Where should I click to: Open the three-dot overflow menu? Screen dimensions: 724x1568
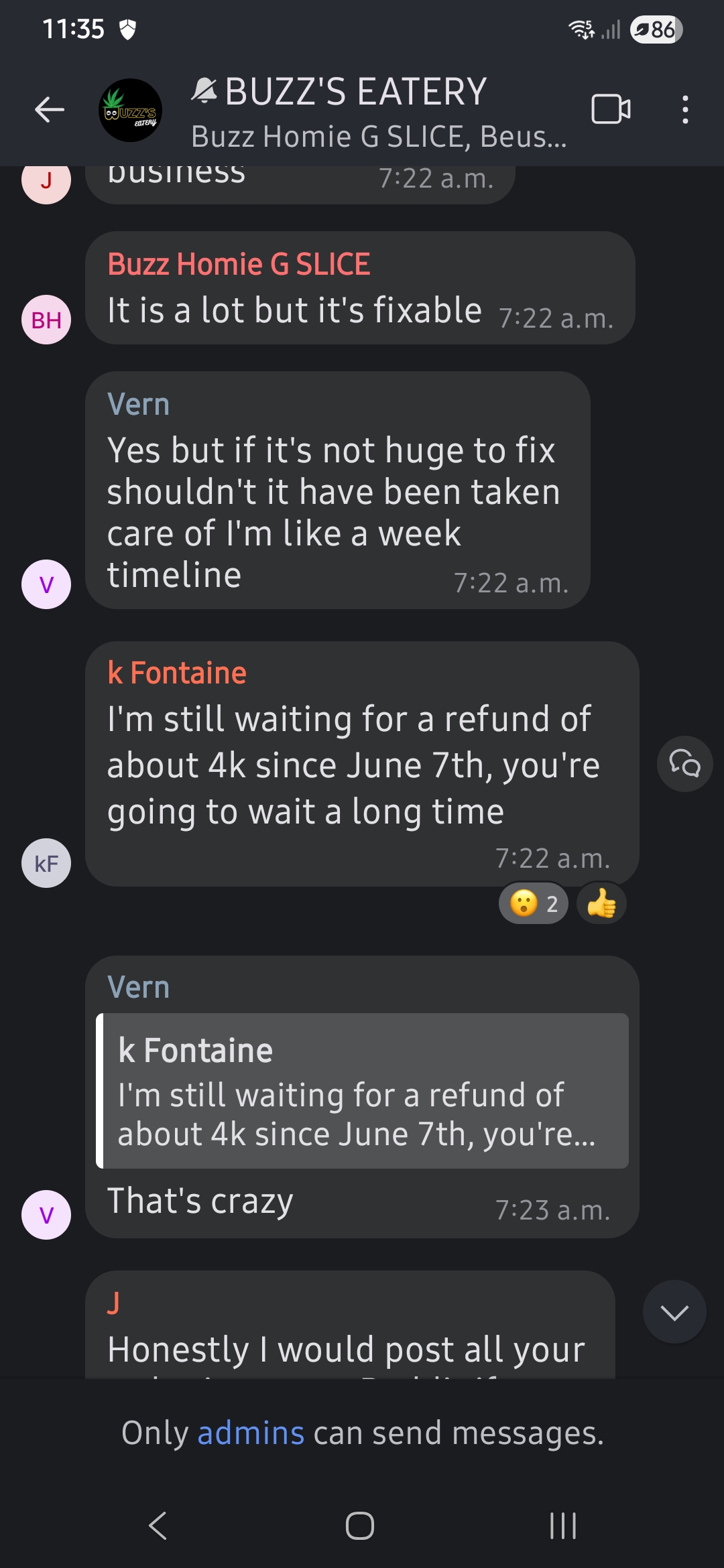coord(684,110)
